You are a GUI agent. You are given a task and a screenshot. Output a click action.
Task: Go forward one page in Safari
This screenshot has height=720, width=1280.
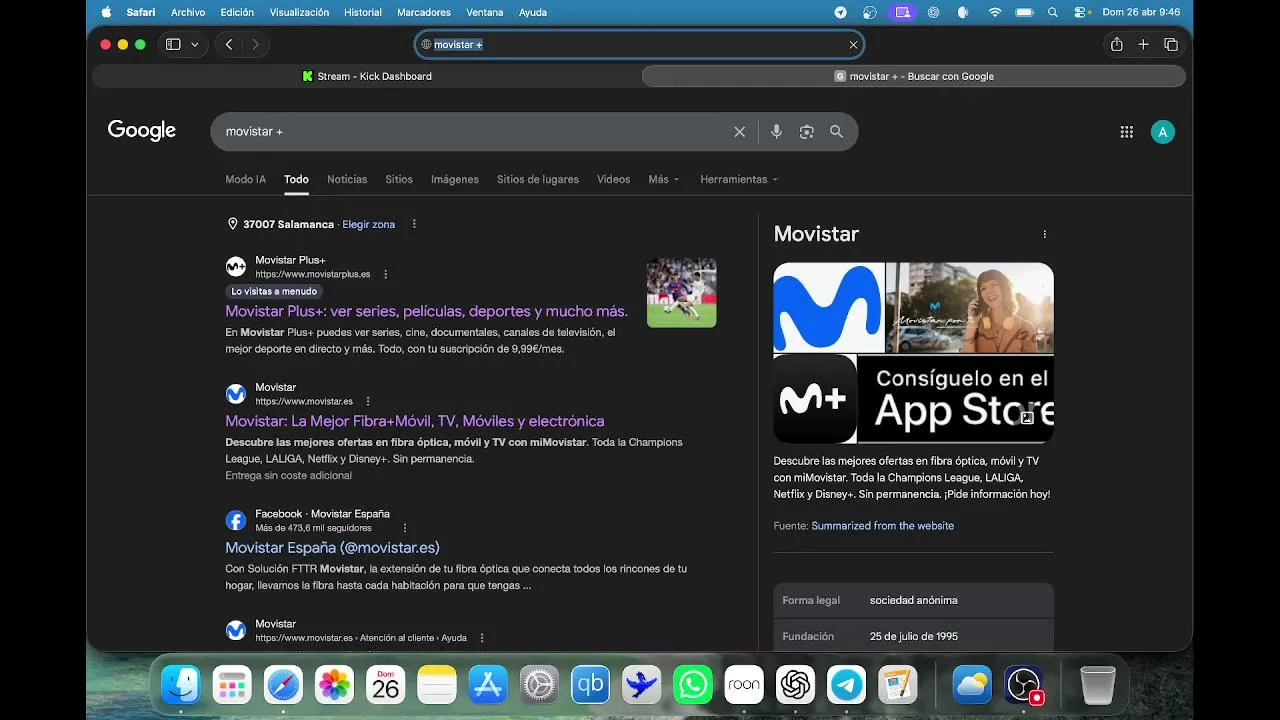256,45
